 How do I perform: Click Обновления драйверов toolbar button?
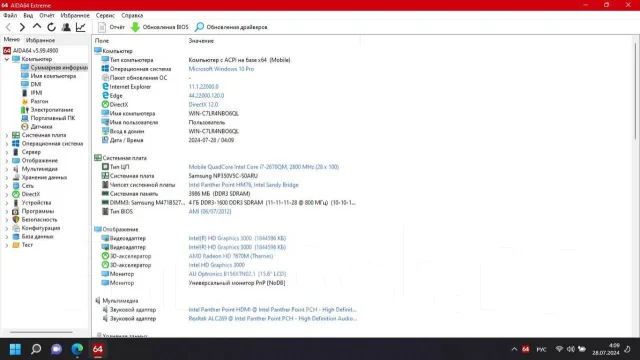pos(231,27)
